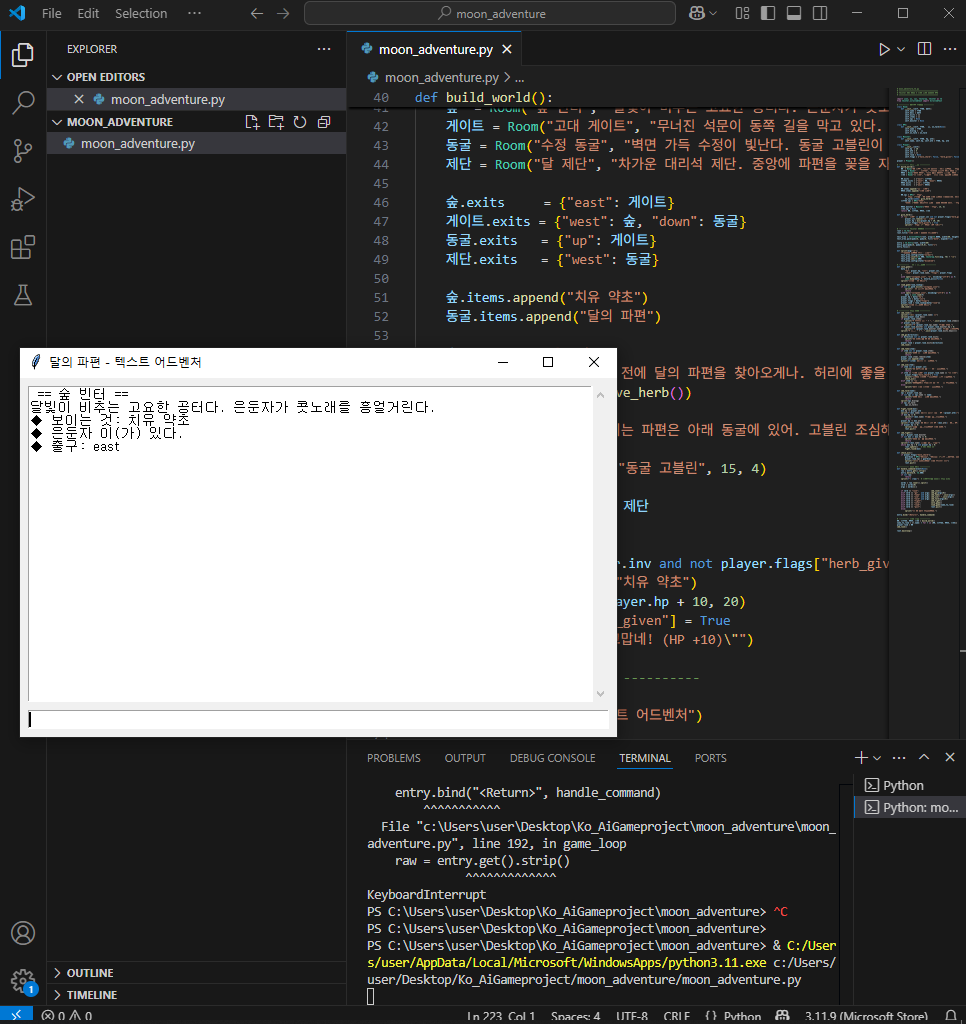
Task: Open editor More Actions ellipsis
Action: 950,49
